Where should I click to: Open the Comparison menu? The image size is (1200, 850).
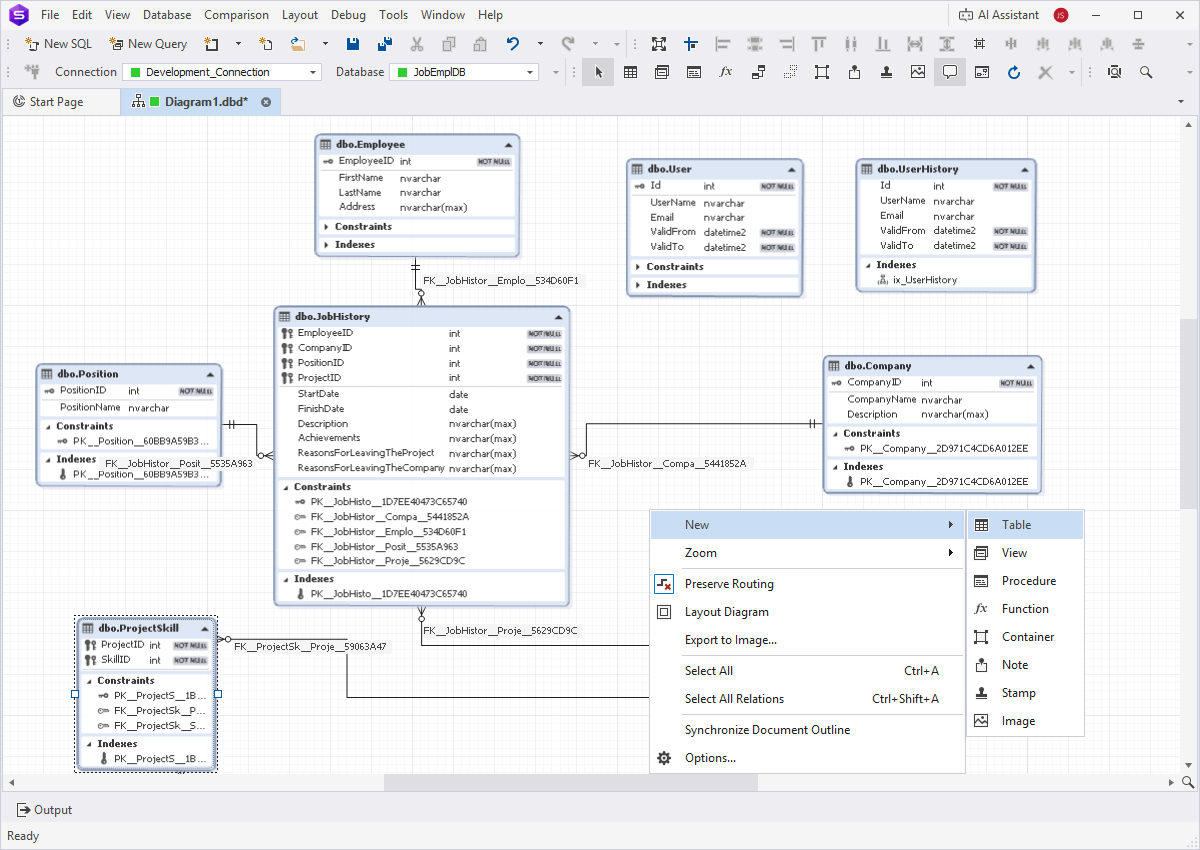pos(236,15)
